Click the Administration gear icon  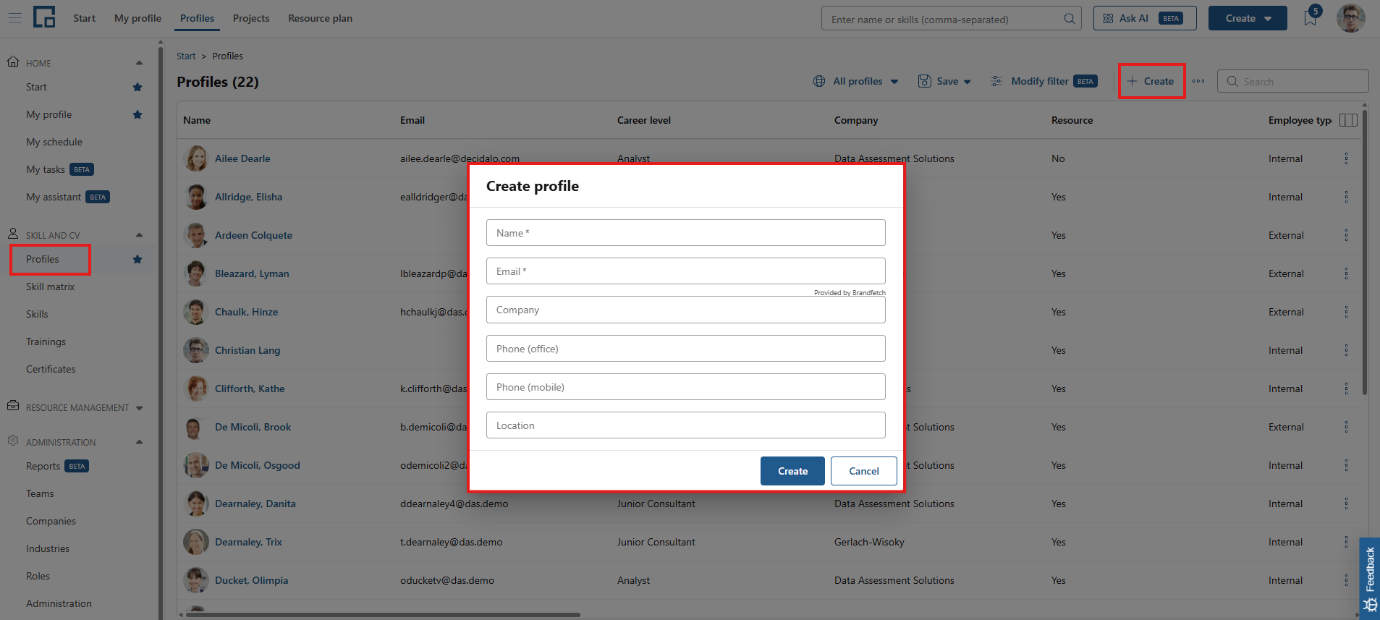click(13, 441)
